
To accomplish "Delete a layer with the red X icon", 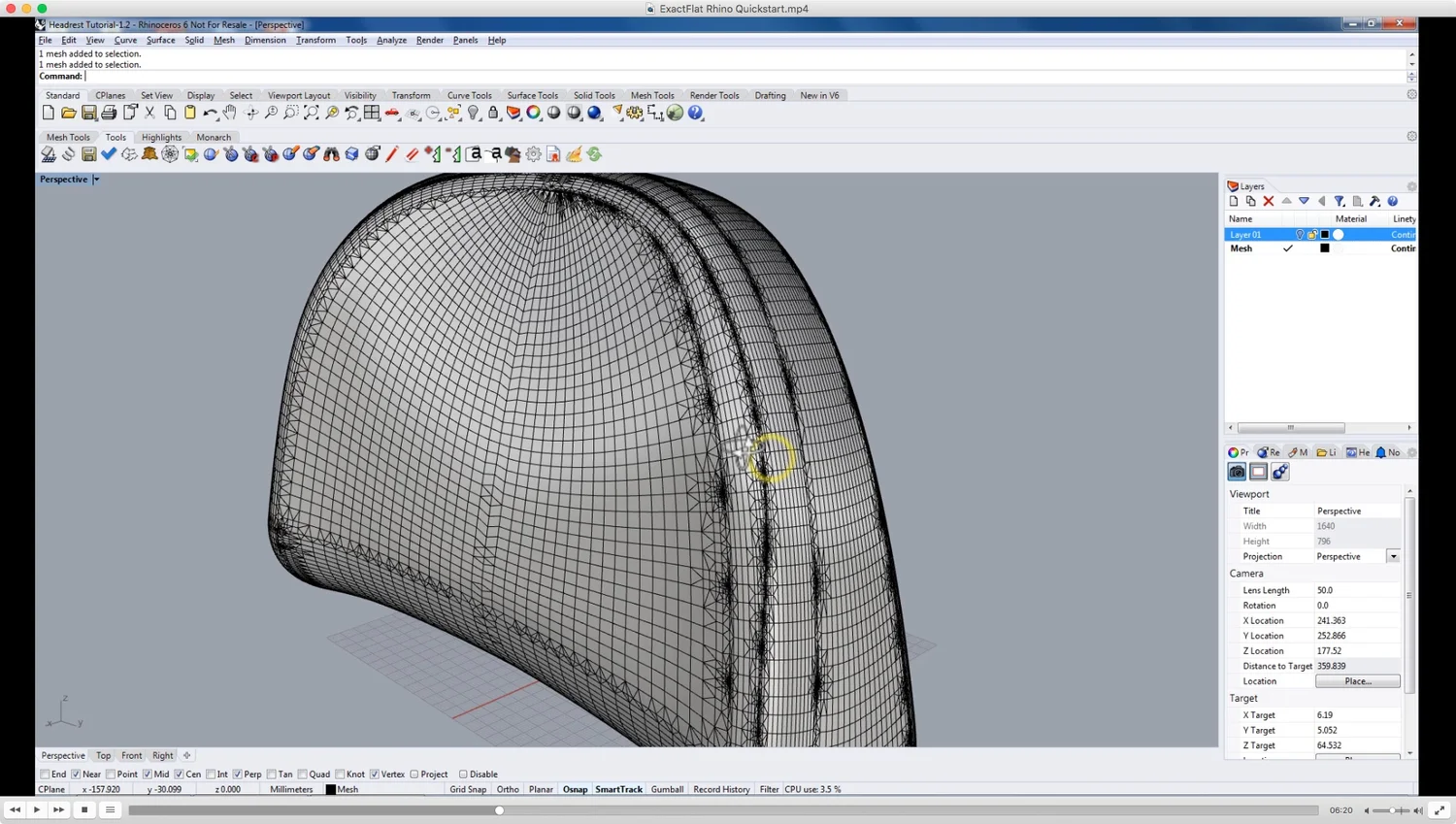I will click(1269, 201).
